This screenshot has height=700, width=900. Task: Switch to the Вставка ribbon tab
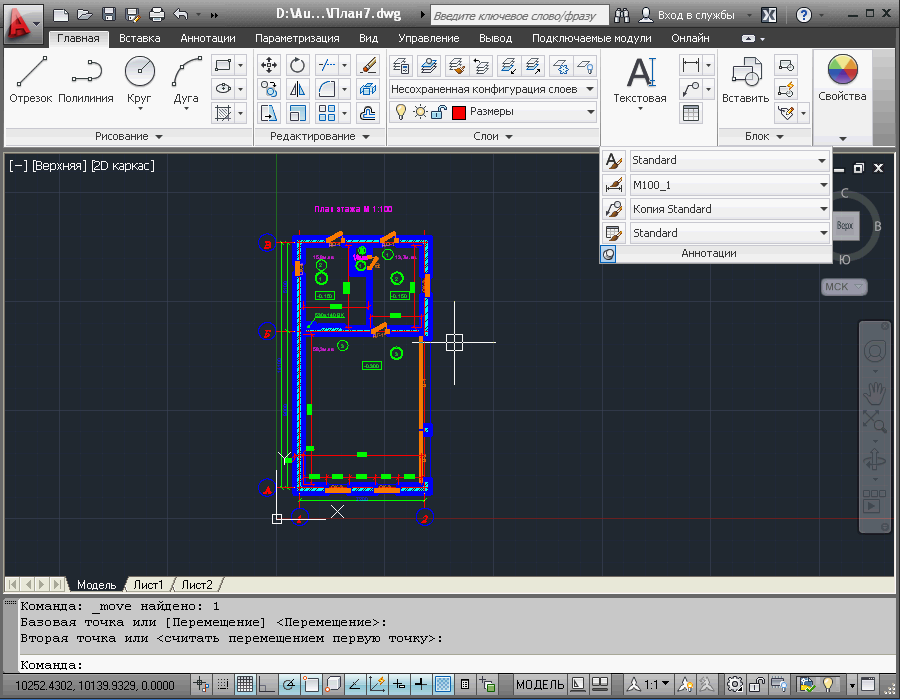[x=139, y=38]
